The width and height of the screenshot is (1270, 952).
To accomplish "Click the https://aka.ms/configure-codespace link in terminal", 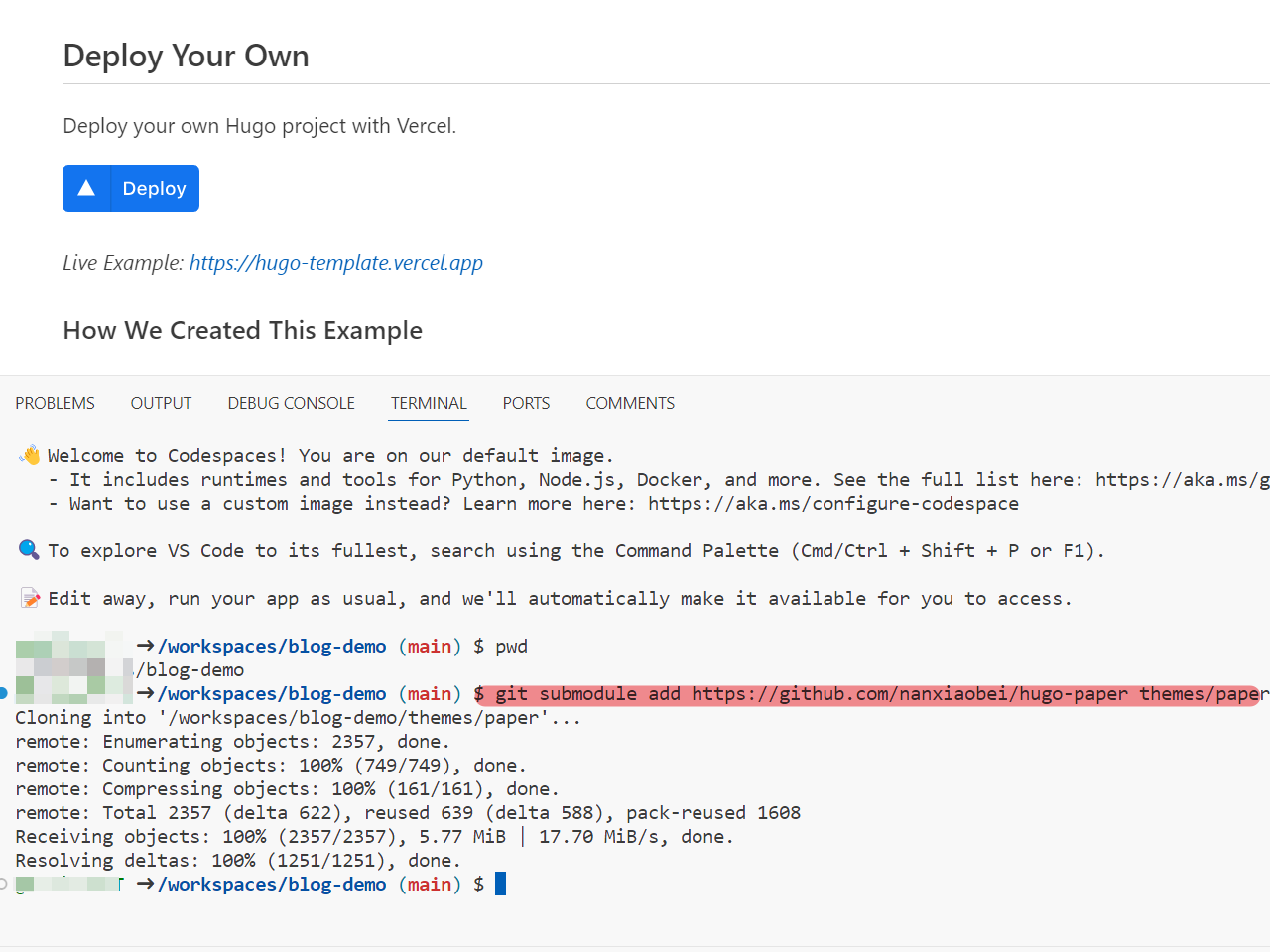I will 833,503.
